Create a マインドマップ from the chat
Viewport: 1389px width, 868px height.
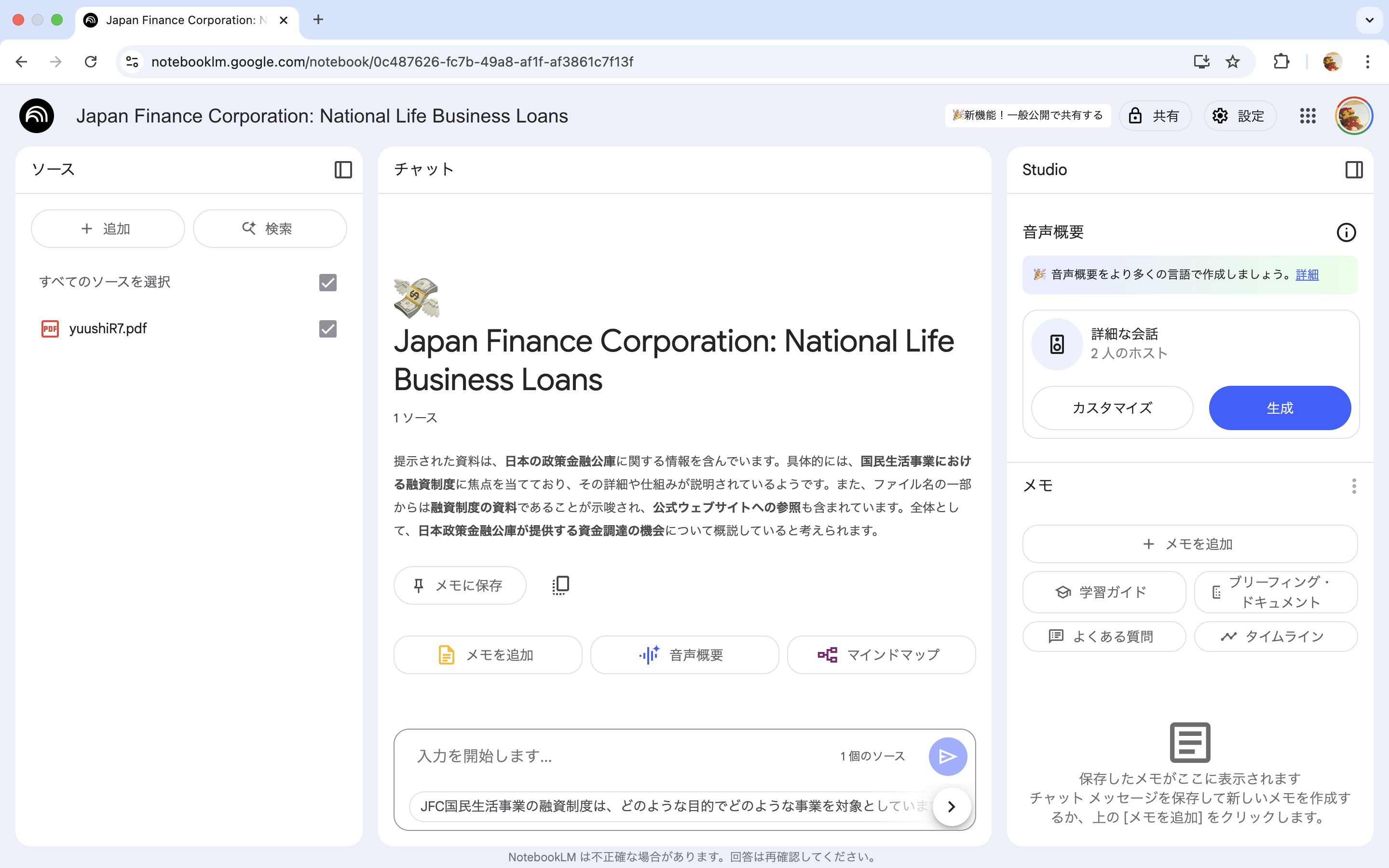tap(882, 654)
